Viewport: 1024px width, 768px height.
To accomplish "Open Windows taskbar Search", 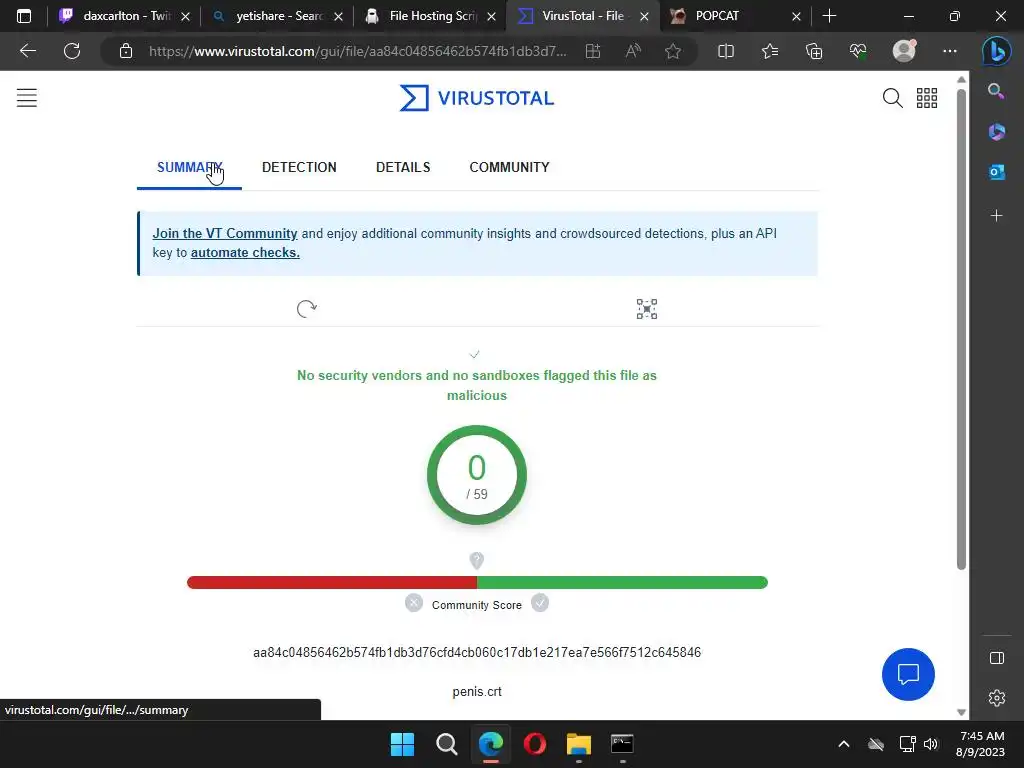I will click(447, 744).
